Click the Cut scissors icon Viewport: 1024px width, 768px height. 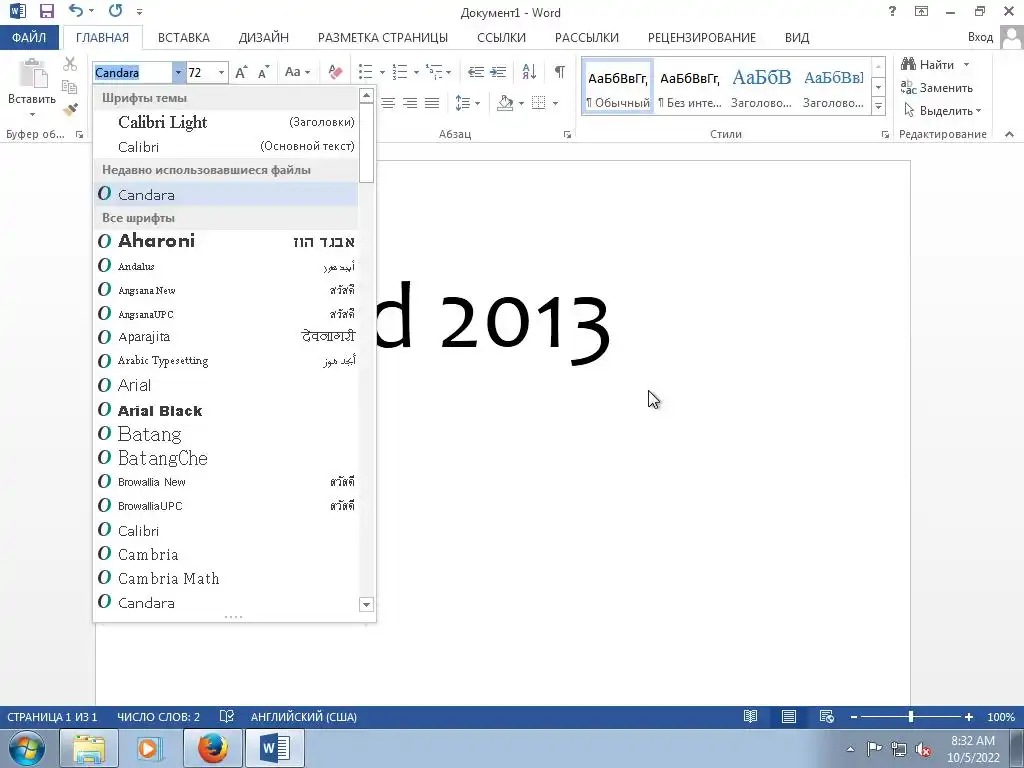[70, 64]
